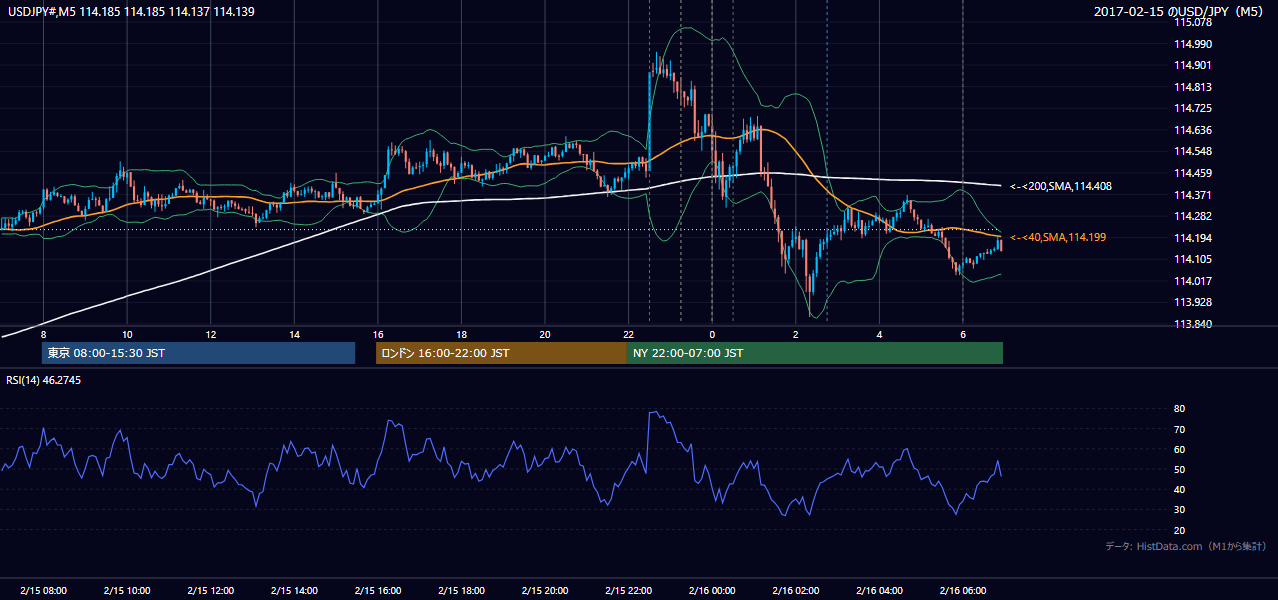Click hour marker 22 under the price chart

[x=628, y=333]
